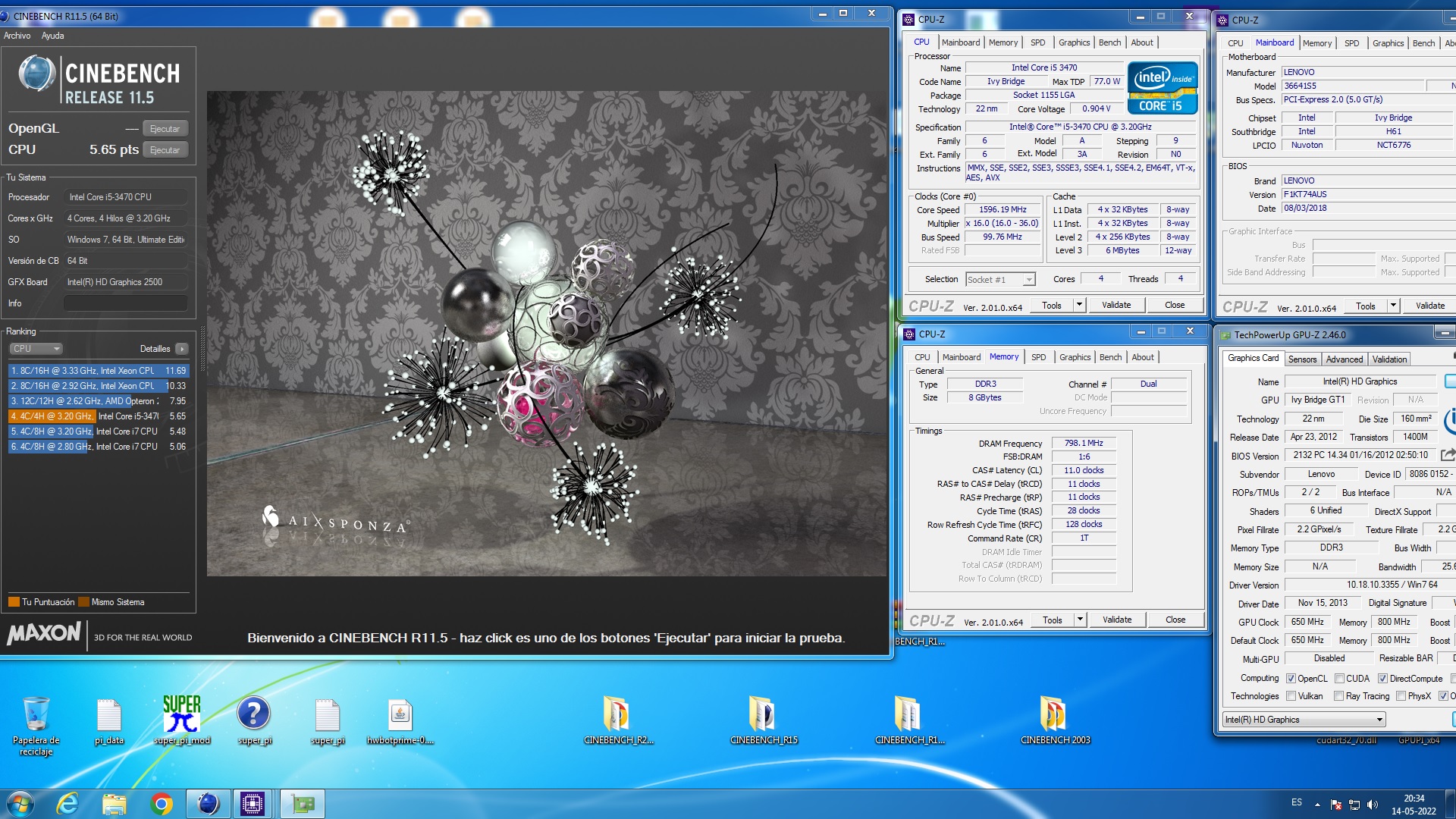Image resolution: width=1456 pixels, height=819 pixels.
Task: Select ranking row 1 with score 11.69
Action: coord(99,371)
